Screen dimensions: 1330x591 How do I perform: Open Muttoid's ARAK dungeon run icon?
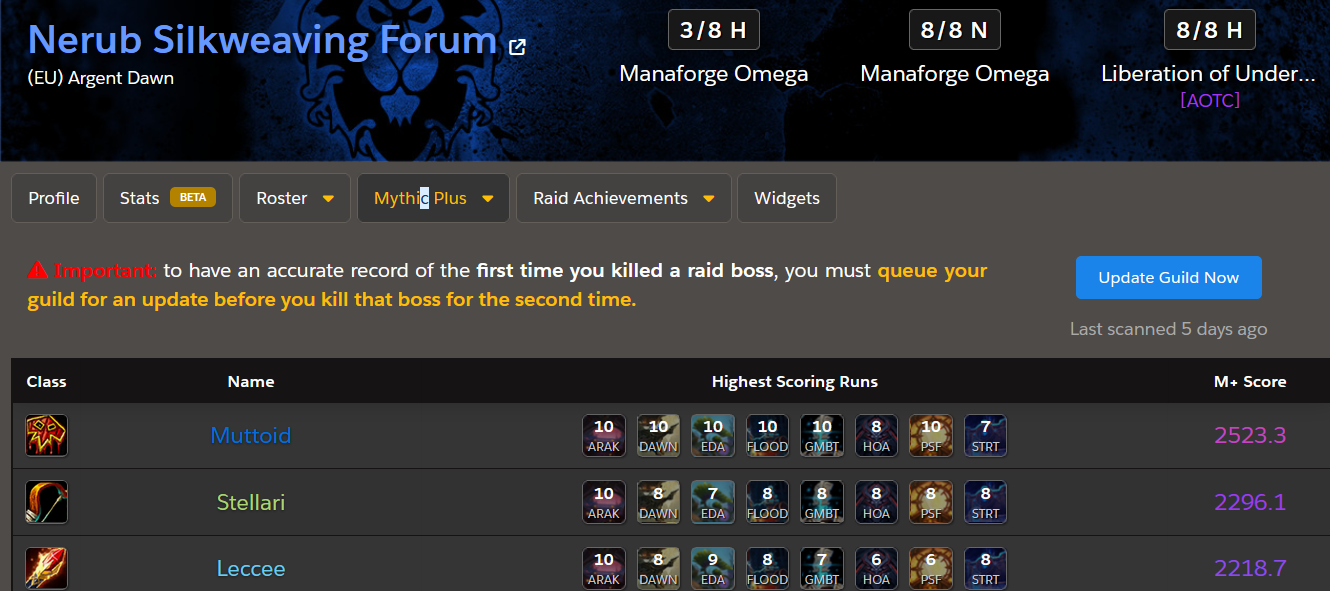pyautogui.click(x=604, y=436)
